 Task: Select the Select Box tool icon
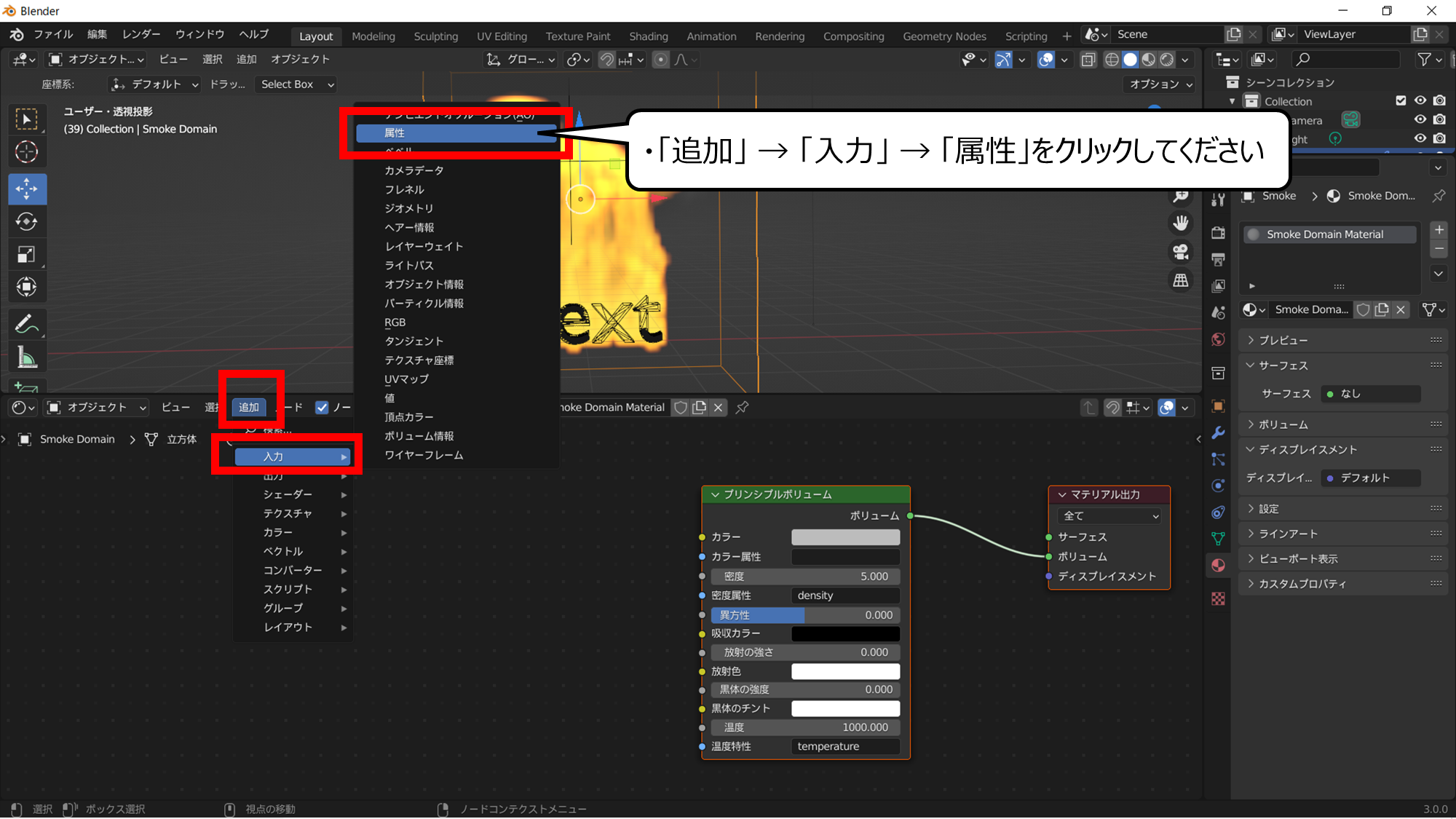point(27,119)
